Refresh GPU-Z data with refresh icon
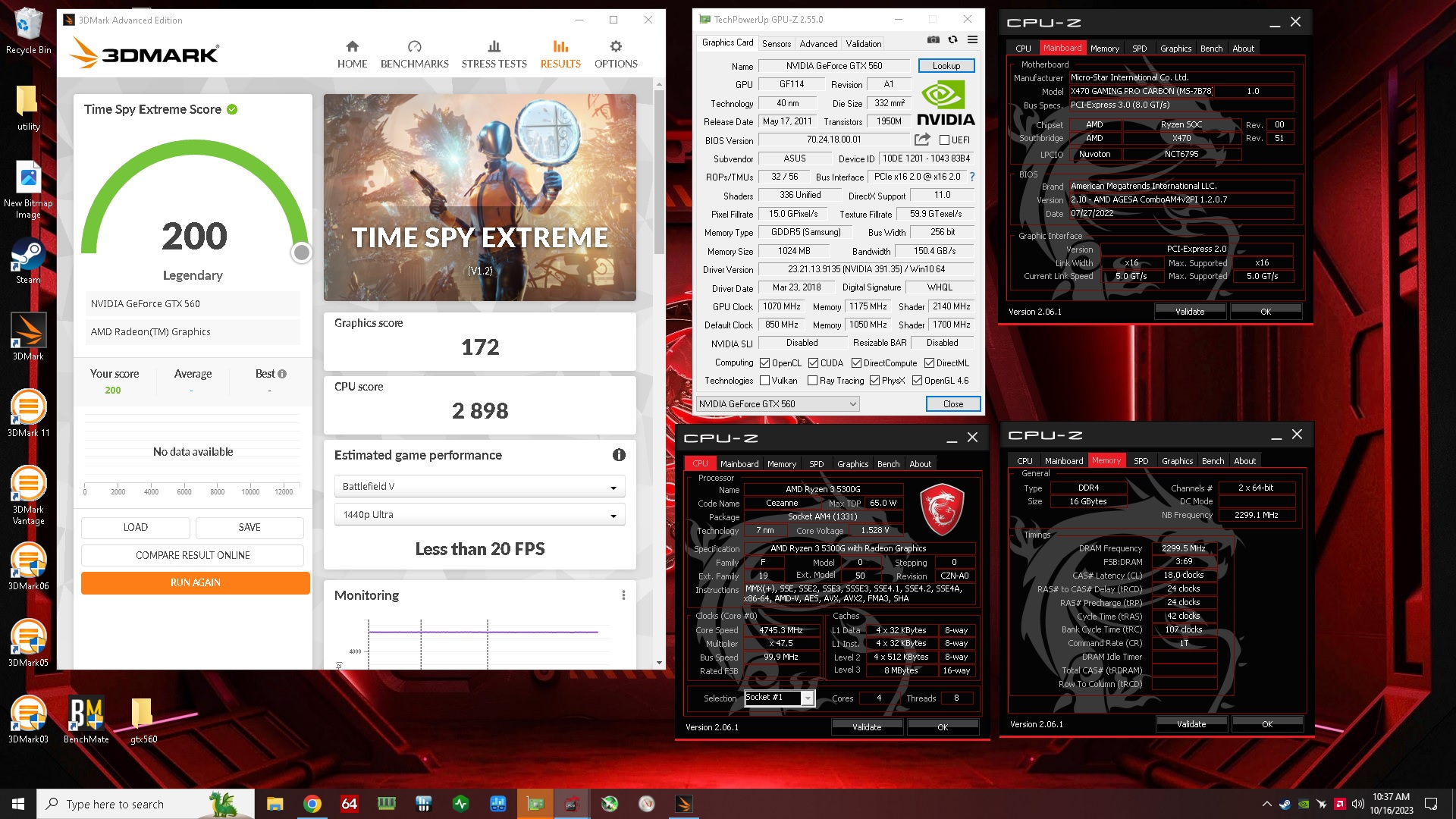Viewport: 1456px width, 819px height. tap(952, 40)
